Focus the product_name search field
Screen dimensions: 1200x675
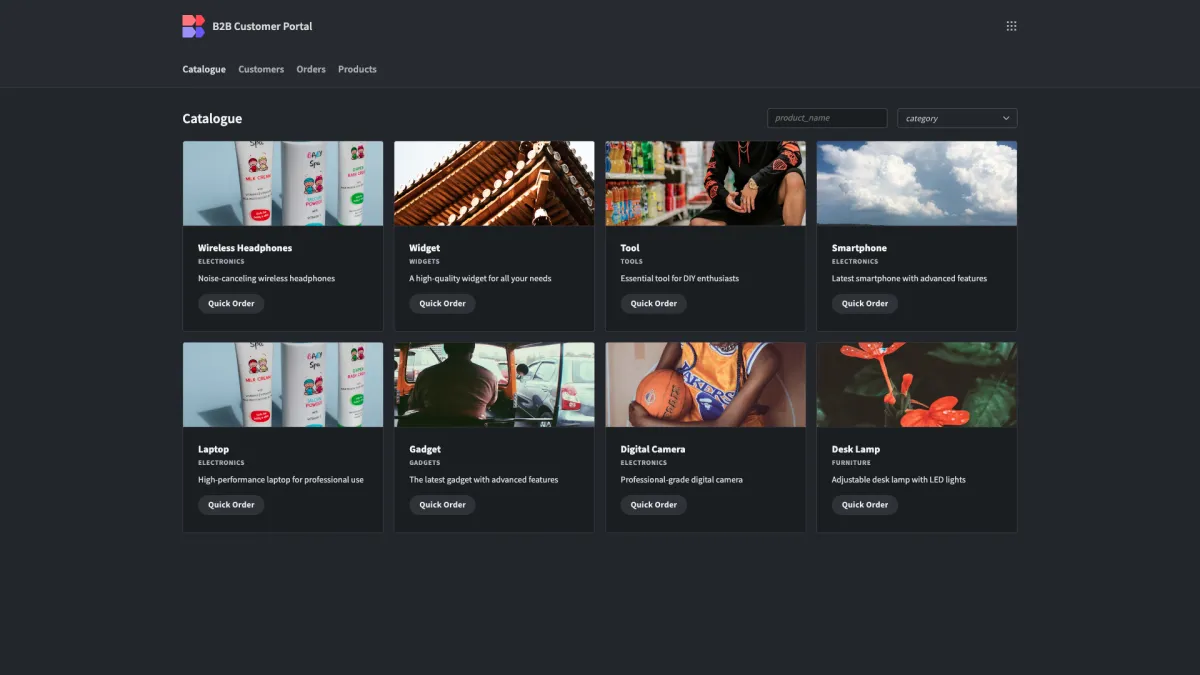(827, 118)
